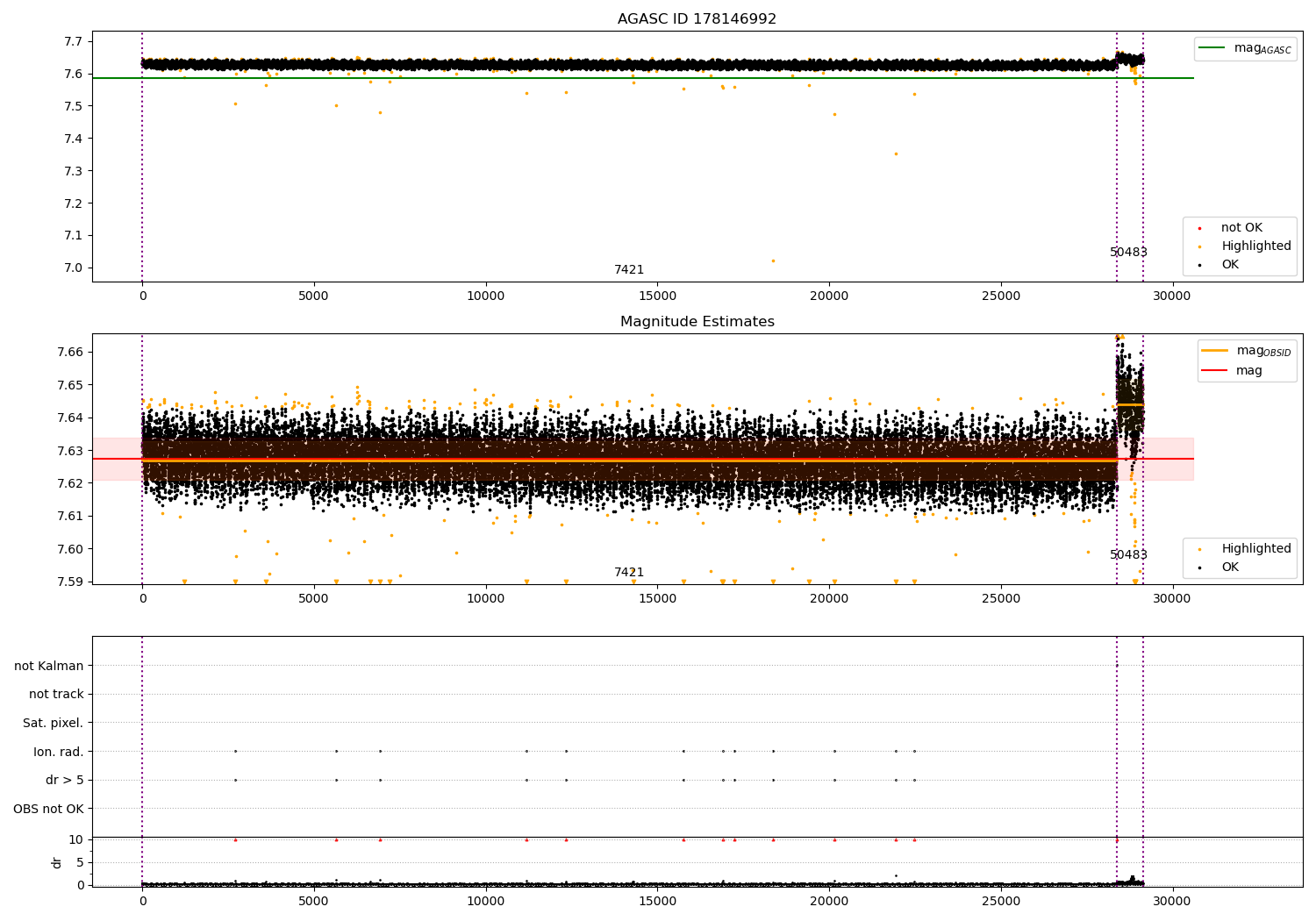Click the 5 tick on the dr axis
This screenshot has width=1316, height=921.
(80, 863)
